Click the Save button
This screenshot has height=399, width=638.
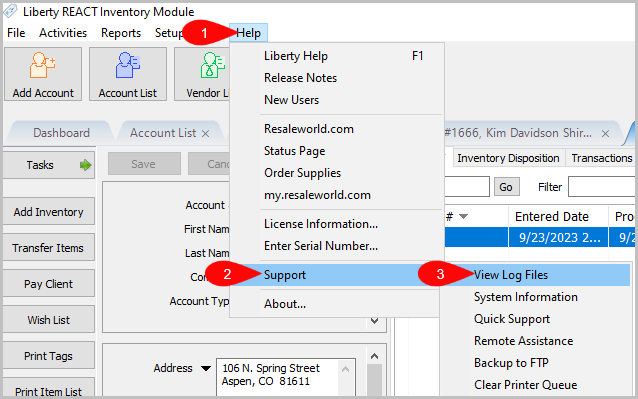point(144,164)
